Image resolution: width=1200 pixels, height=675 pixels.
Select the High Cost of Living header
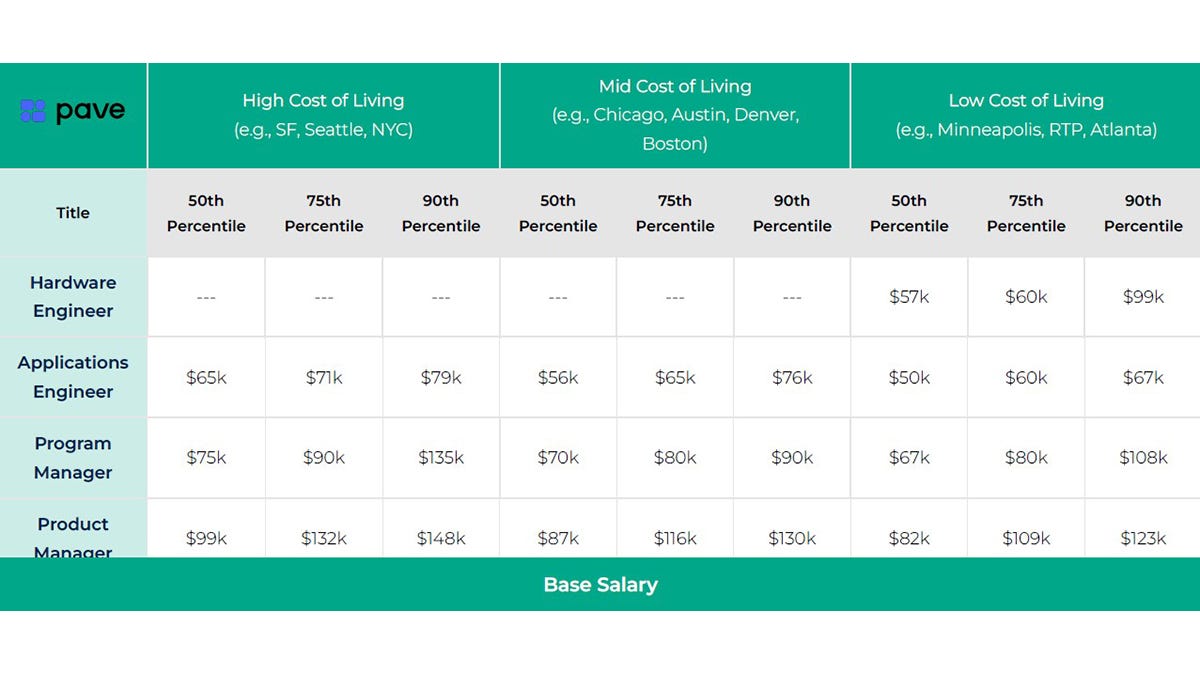pyautogui.click(x=323, y=115)
